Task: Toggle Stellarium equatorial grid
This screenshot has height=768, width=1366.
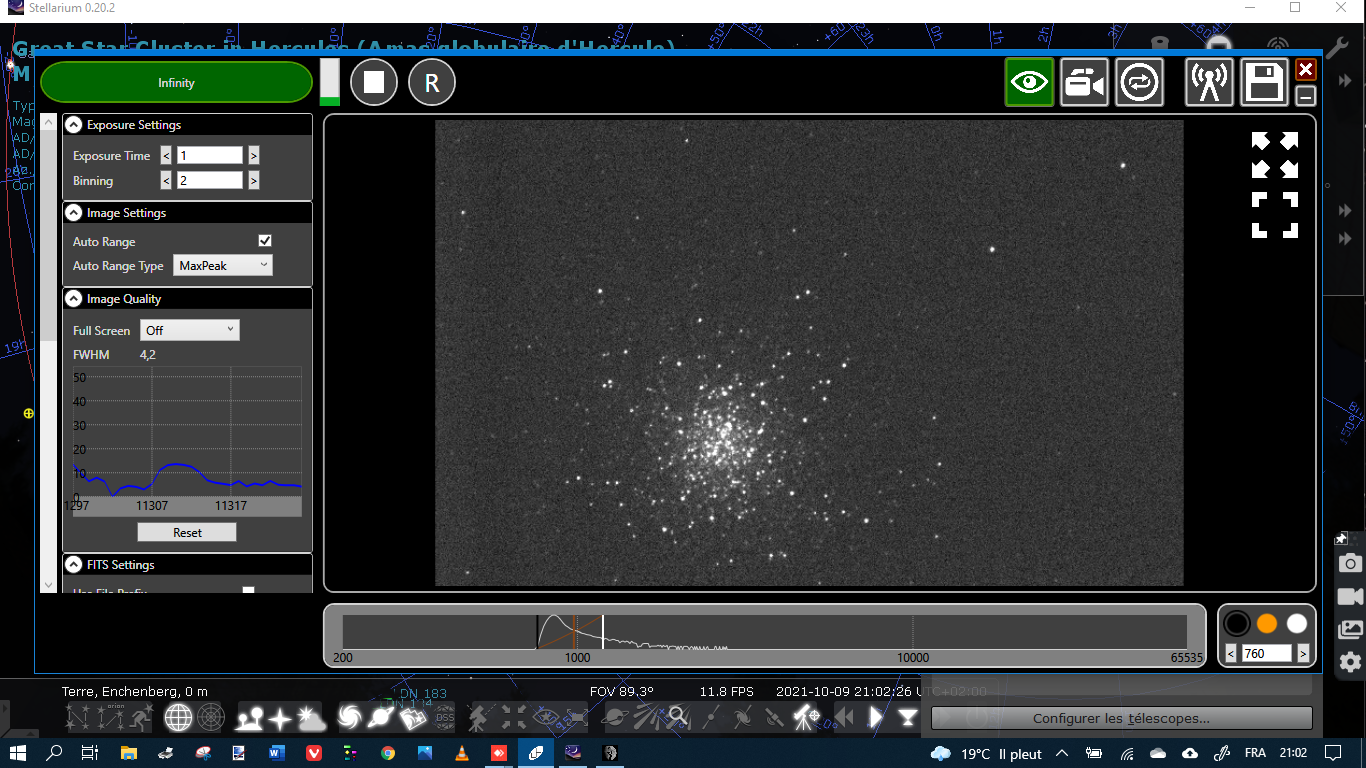Action: click(x=178, y=717)
